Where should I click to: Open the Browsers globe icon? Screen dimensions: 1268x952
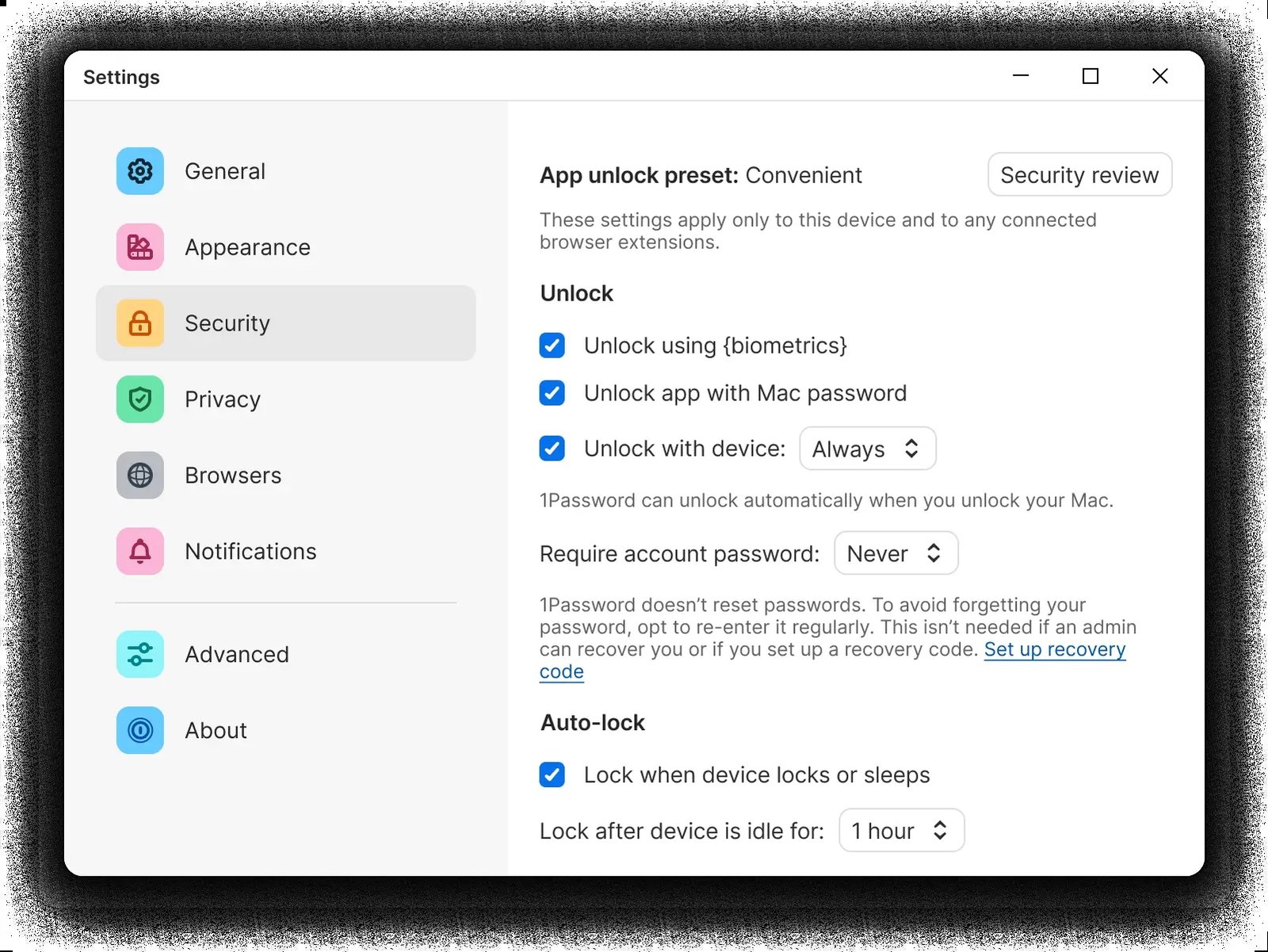click(x=139, y=475)
